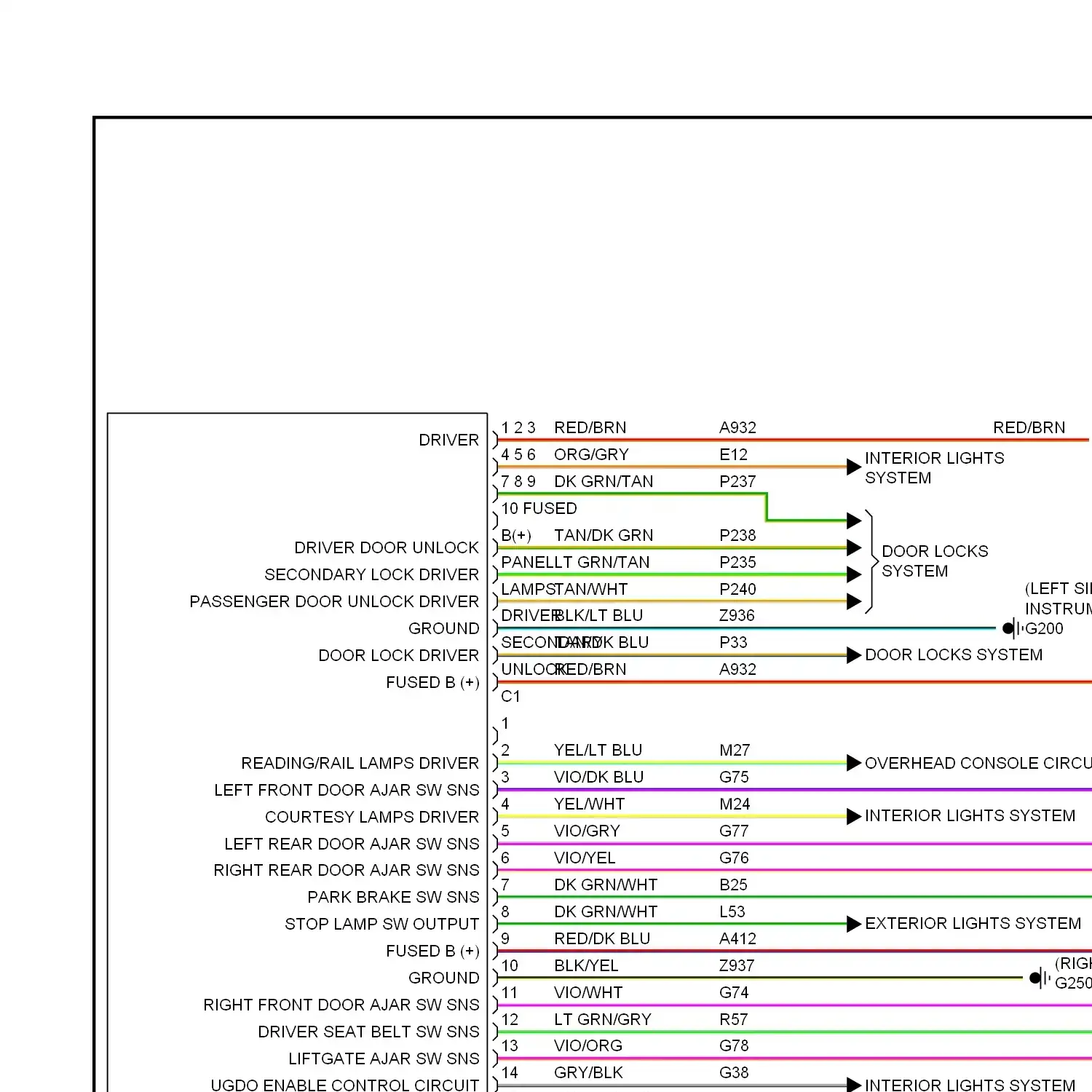Click circuit code 'G38'

734,1072
